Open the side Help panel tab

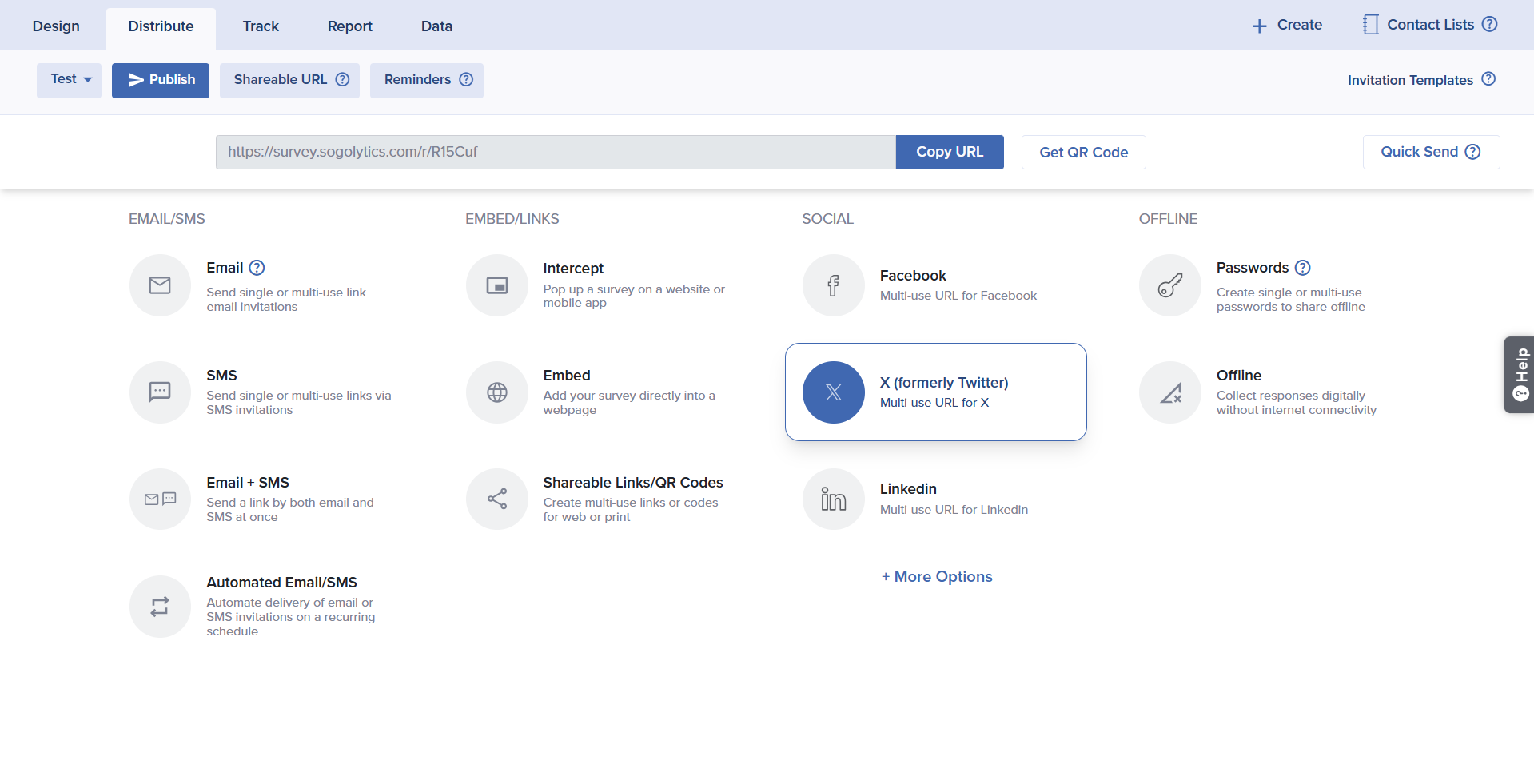1520,375
